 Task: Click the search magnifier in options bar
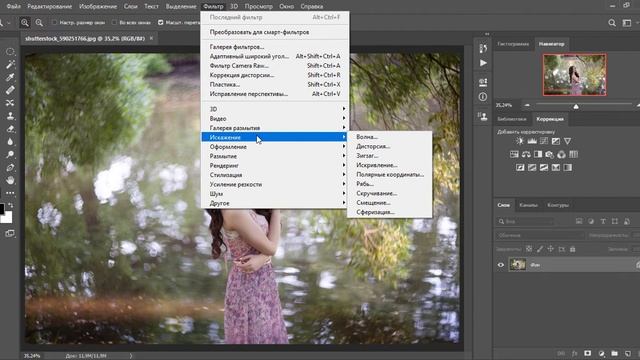[612, 23]
